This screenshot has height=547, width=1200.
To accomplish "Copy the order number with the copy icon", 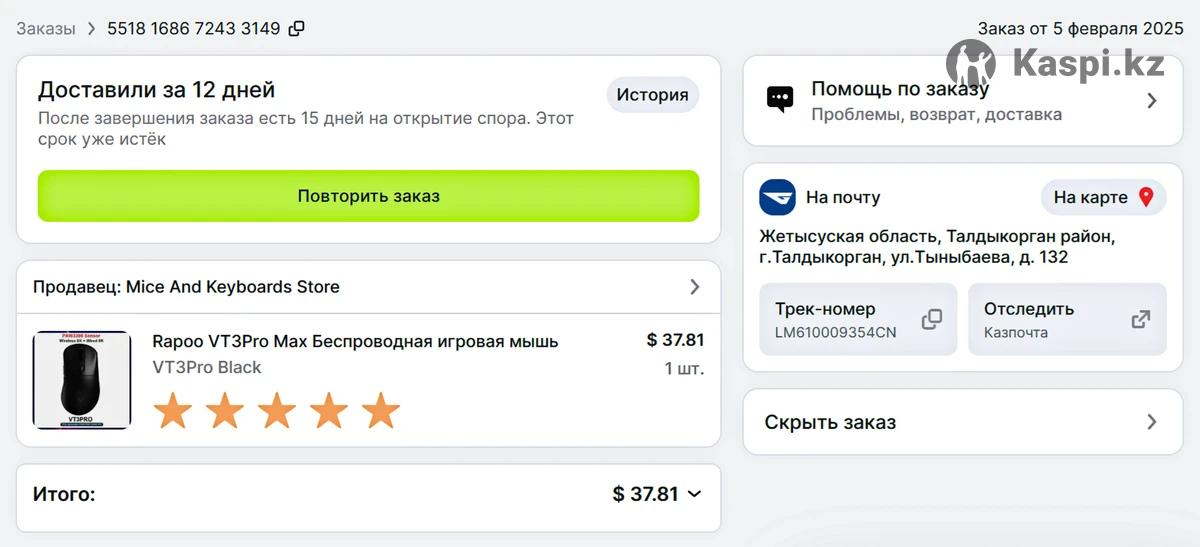I will 296,28.
